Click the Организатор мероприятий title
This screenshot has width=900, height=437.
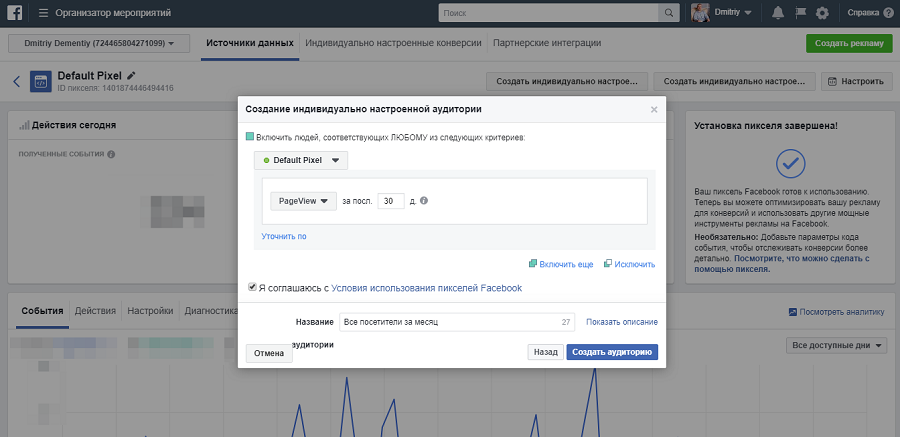[x=113, y=13]
